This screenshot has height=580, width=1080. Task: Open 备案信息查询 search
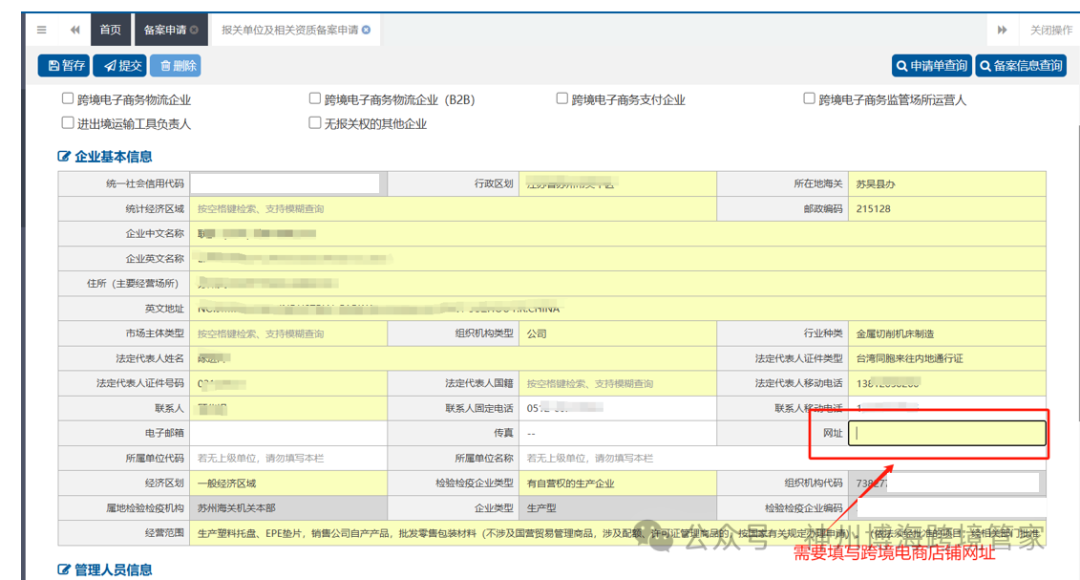[x=1021, y=65]
